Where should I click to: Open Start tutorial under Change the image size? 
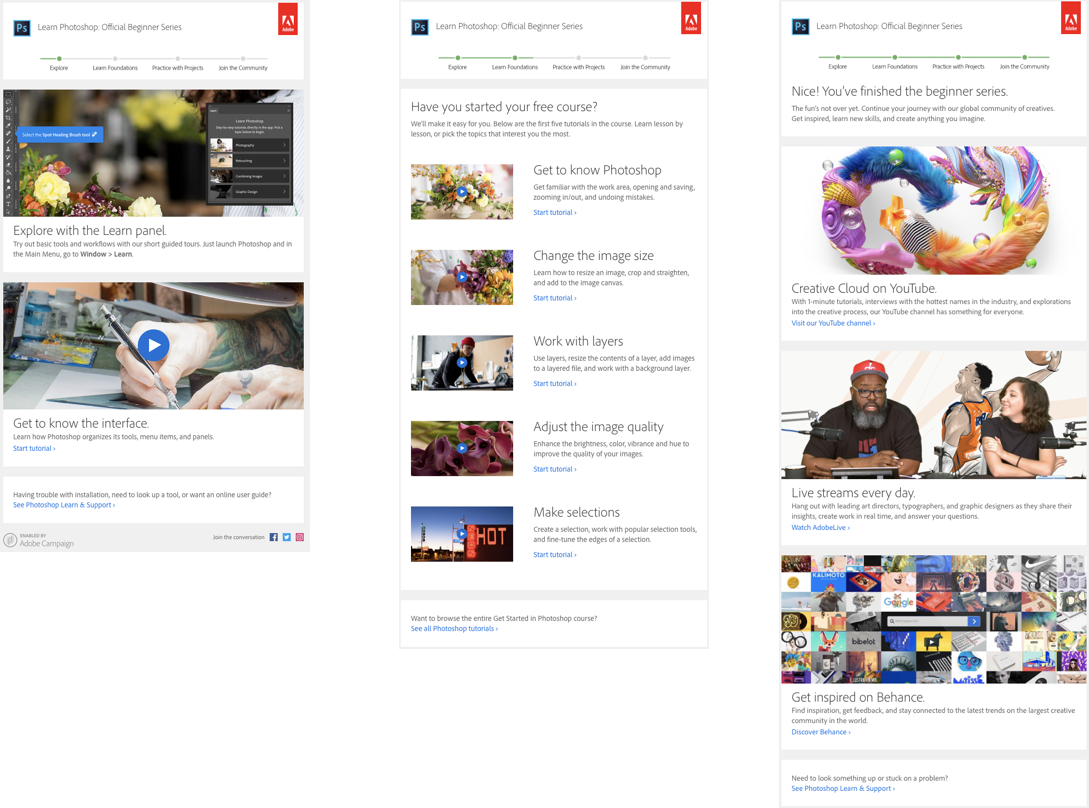(x=555, y=298)
